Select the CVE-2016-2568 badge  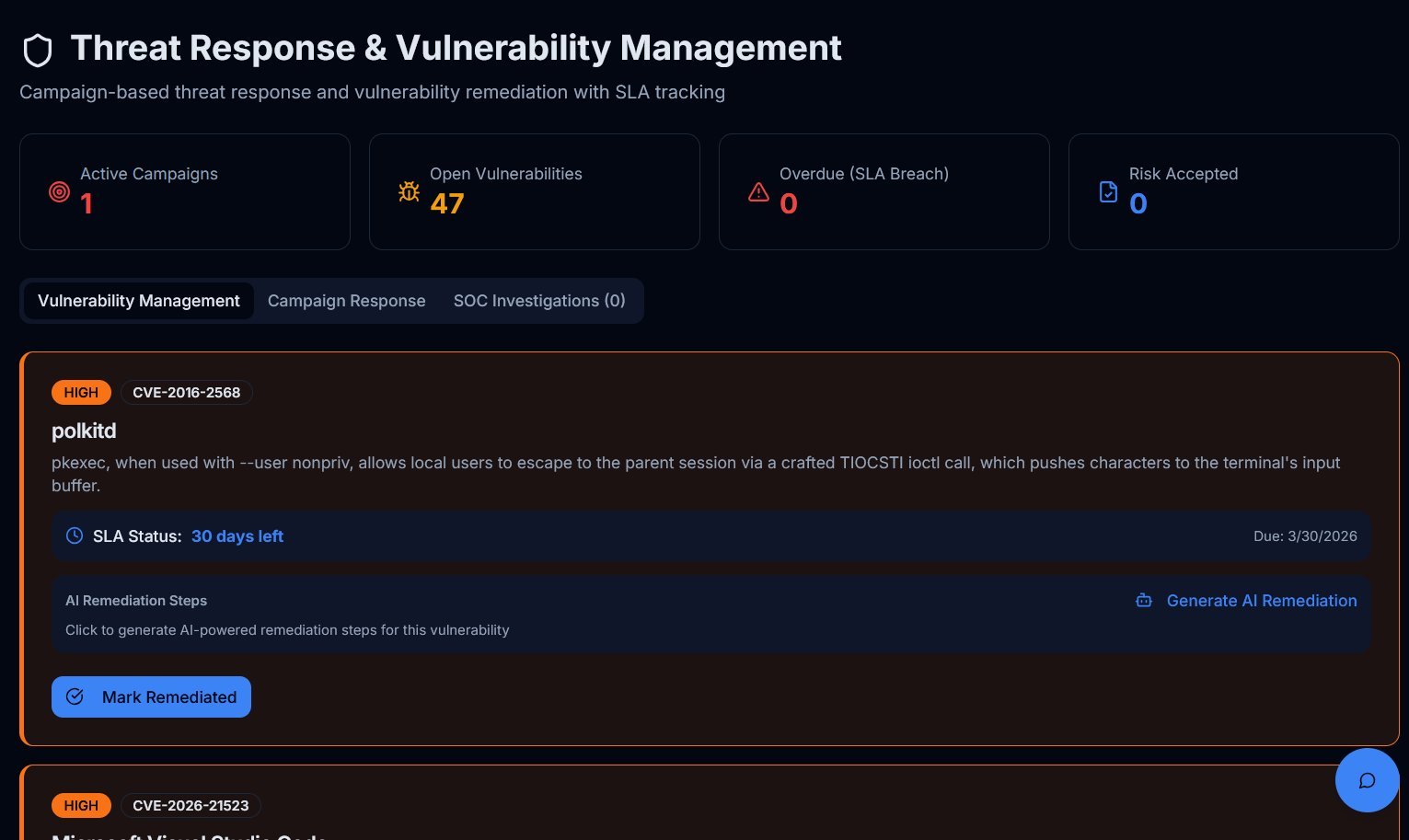(187, 392)
